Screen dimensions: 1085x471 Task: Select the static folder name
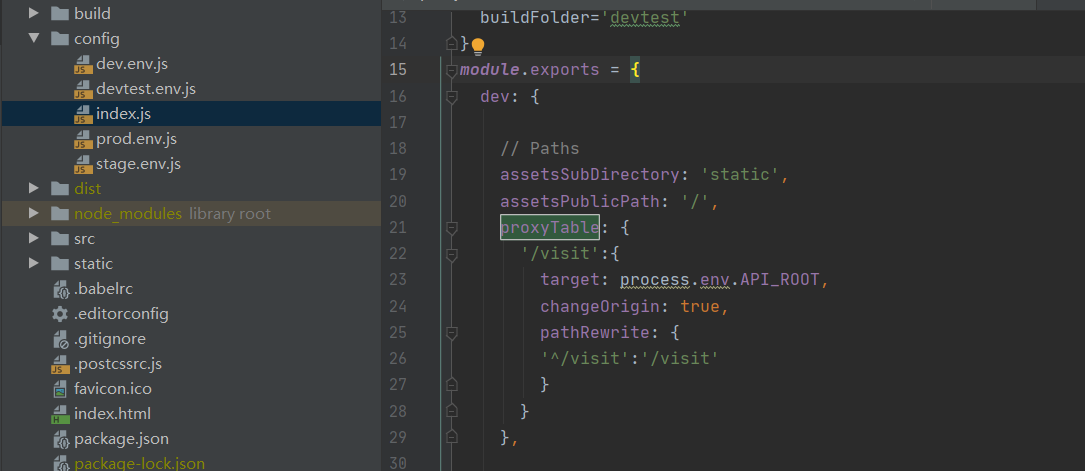[93, 264]
